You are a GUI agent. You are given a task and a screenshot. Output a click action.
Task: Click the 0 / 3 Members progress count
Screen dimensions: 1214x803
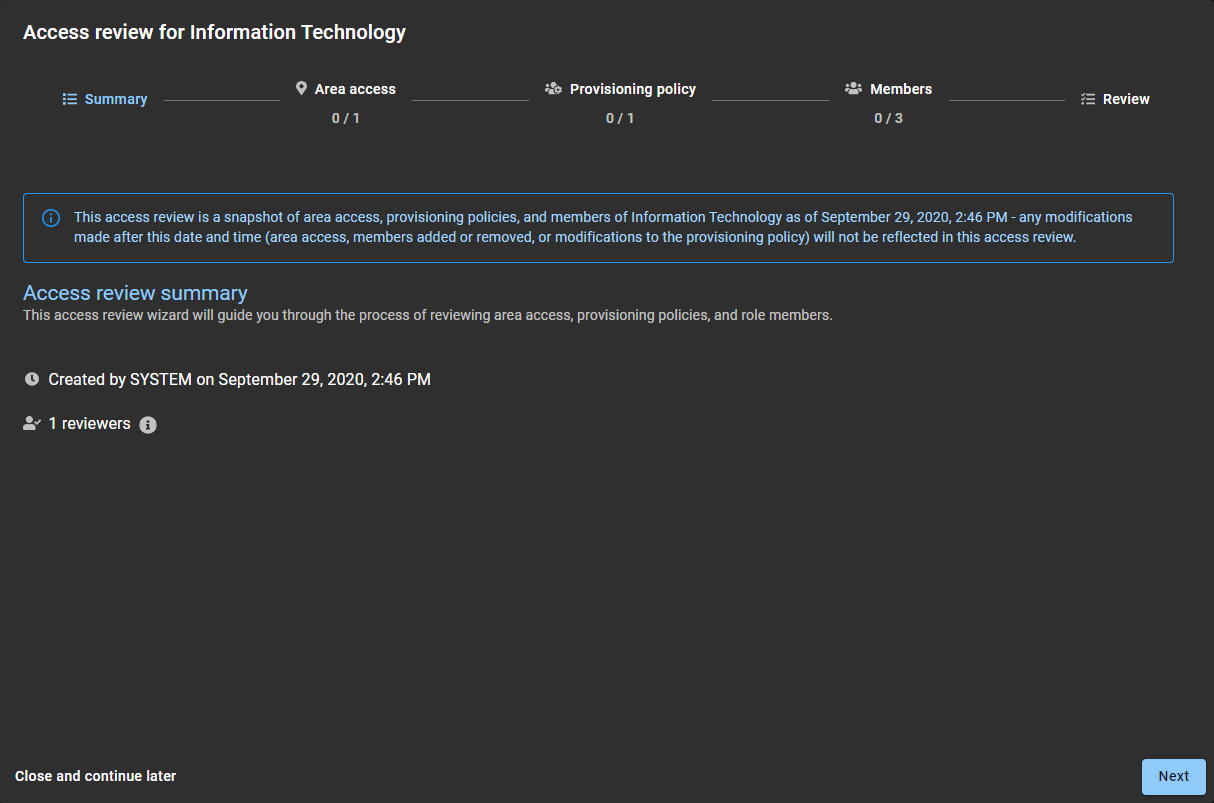(x=888, y=118)
